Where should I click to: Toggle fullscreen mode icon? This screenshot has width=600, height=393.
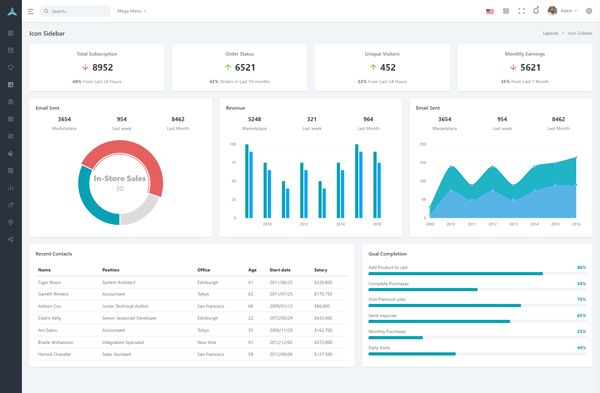(522, 11)
